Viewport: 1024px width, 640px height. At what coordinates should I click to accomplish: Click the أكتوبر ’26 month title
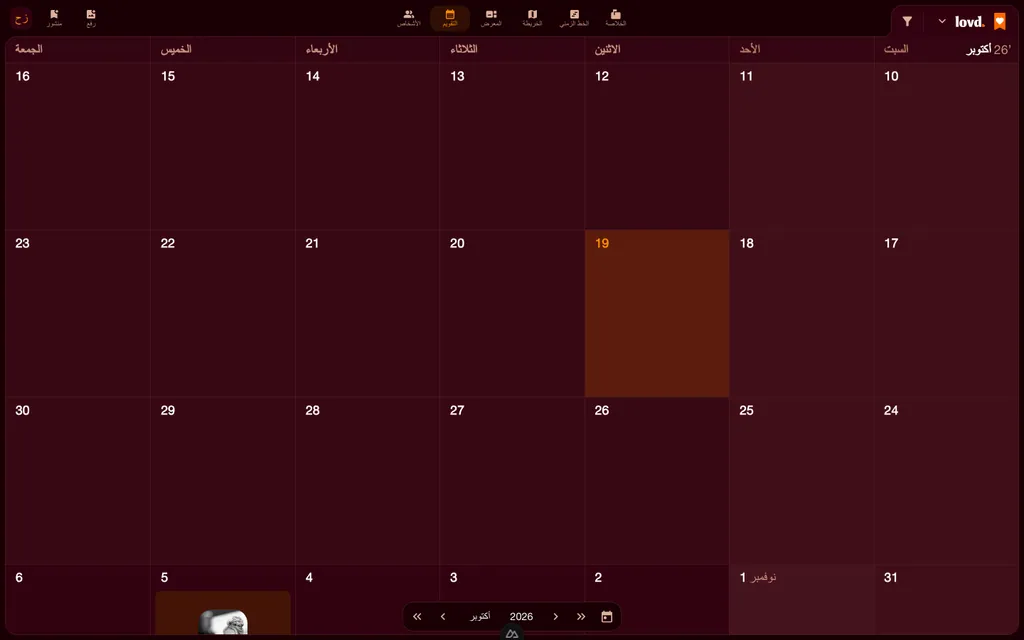point(988,50)
